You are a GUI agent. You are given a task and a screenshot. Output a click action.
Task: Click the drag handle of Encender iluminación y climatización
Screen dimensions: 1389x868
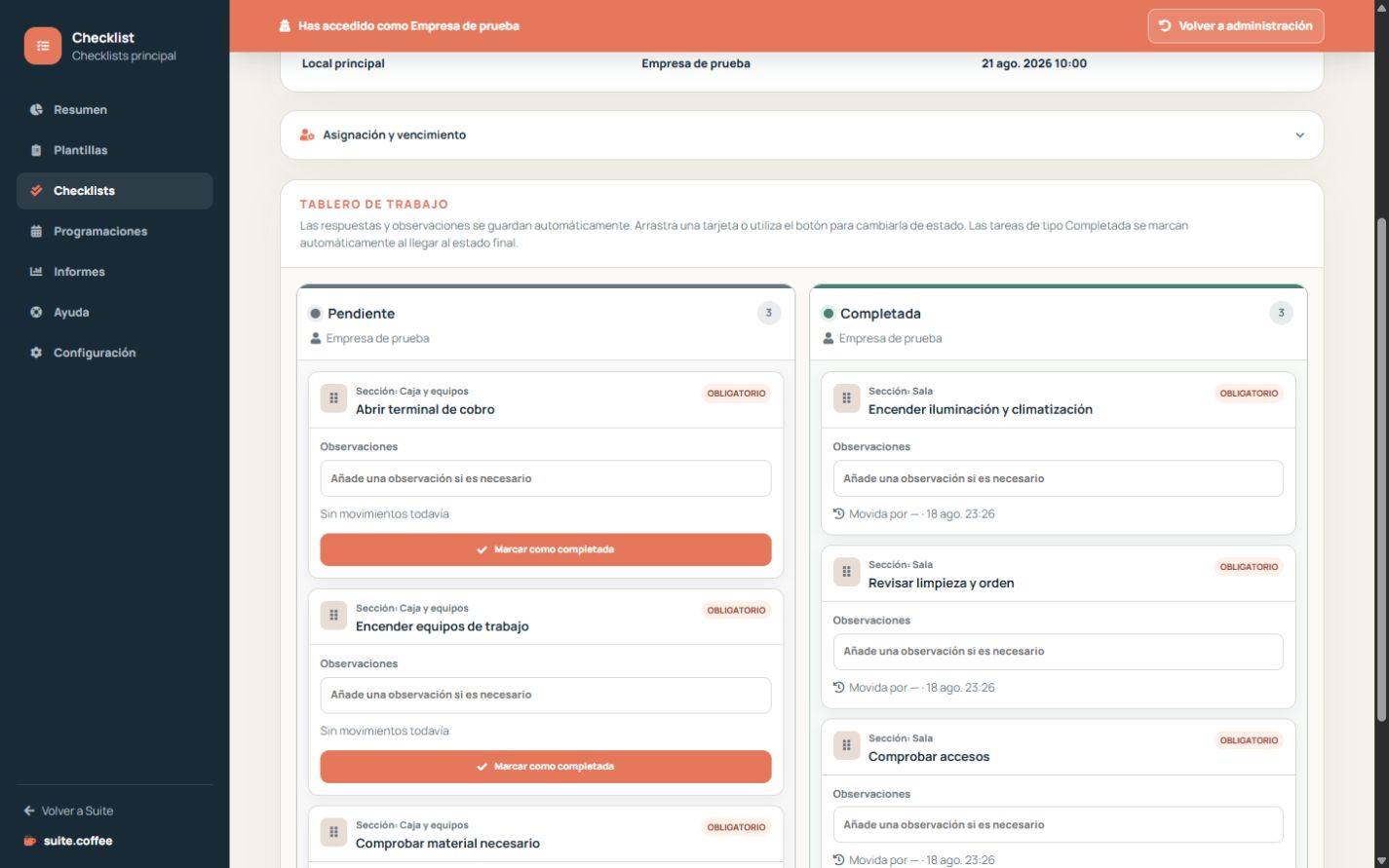(846, 398)
